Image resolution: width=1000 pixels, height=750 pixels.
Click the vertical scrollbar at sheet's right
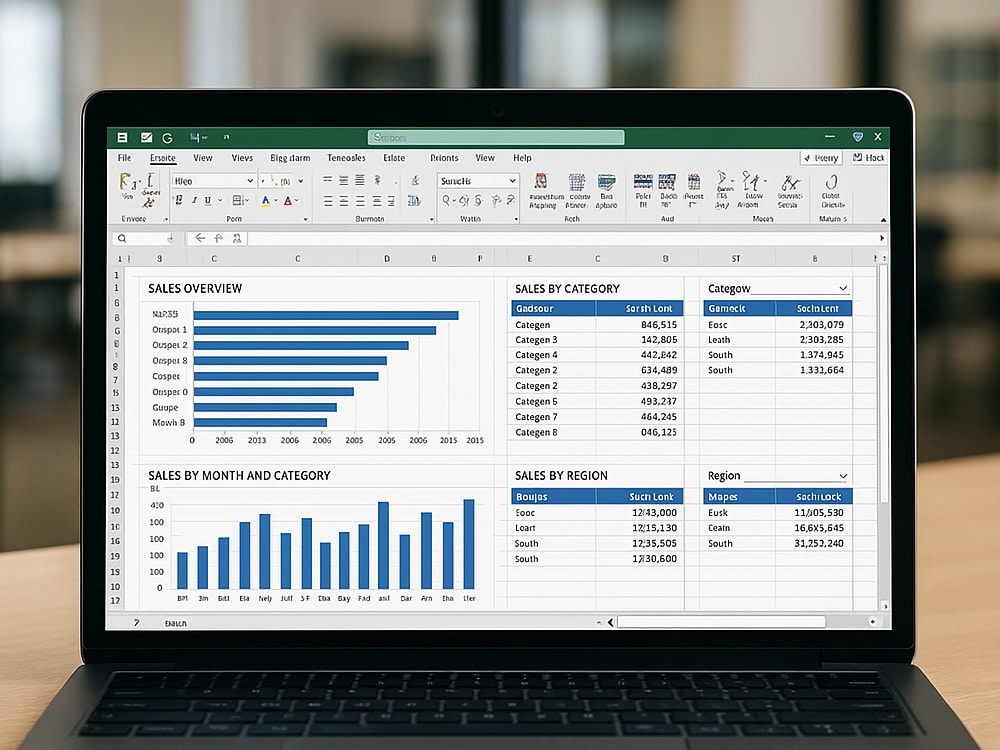pyautogui.click(x=883, y=383)
